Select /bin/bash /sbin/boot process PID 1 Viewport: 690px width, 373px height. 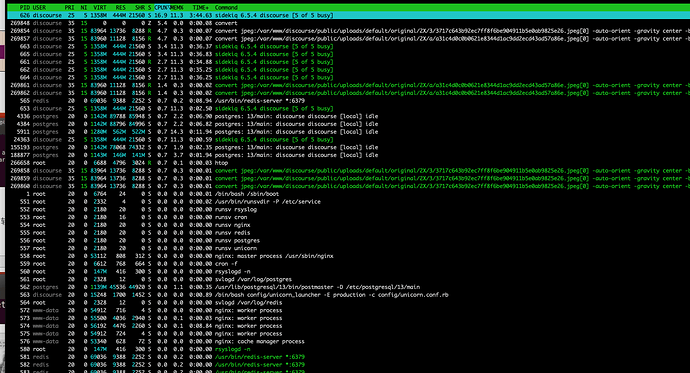coord(349,194)
